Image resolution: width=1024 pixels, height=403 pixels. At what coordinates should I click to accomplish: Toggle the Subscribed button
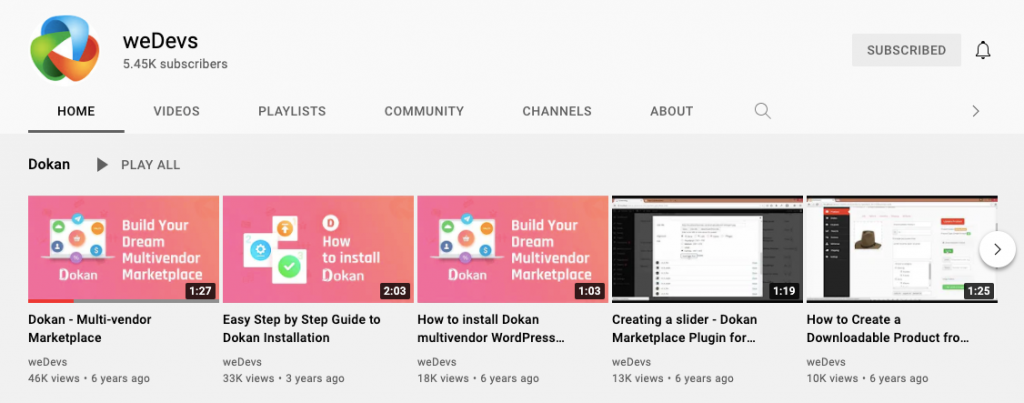tap(906, 50)
